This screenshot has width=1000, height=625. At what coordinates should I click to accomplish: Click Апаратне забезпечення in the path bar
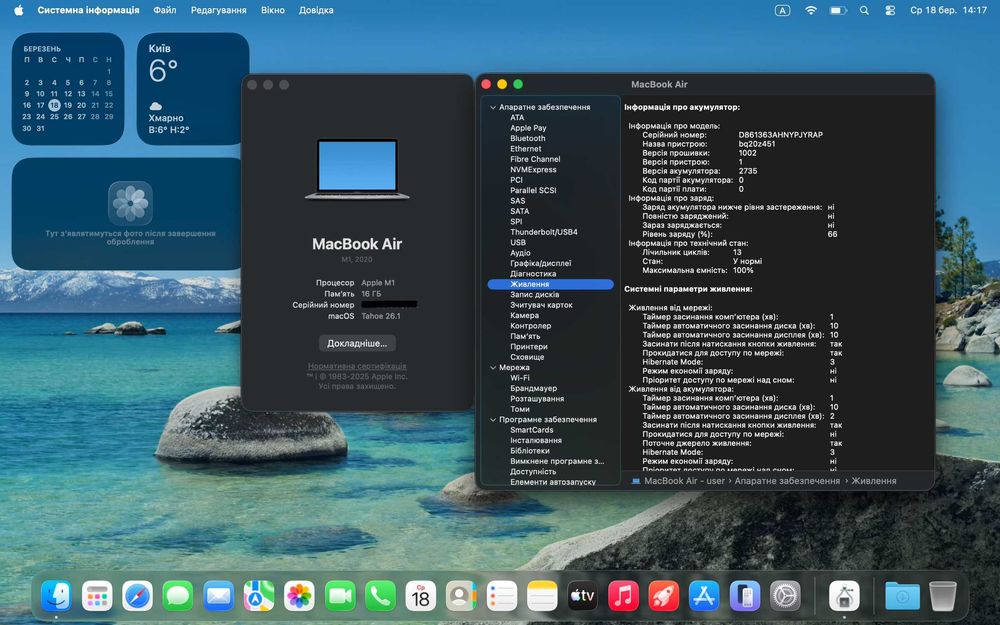pos(787,481)
